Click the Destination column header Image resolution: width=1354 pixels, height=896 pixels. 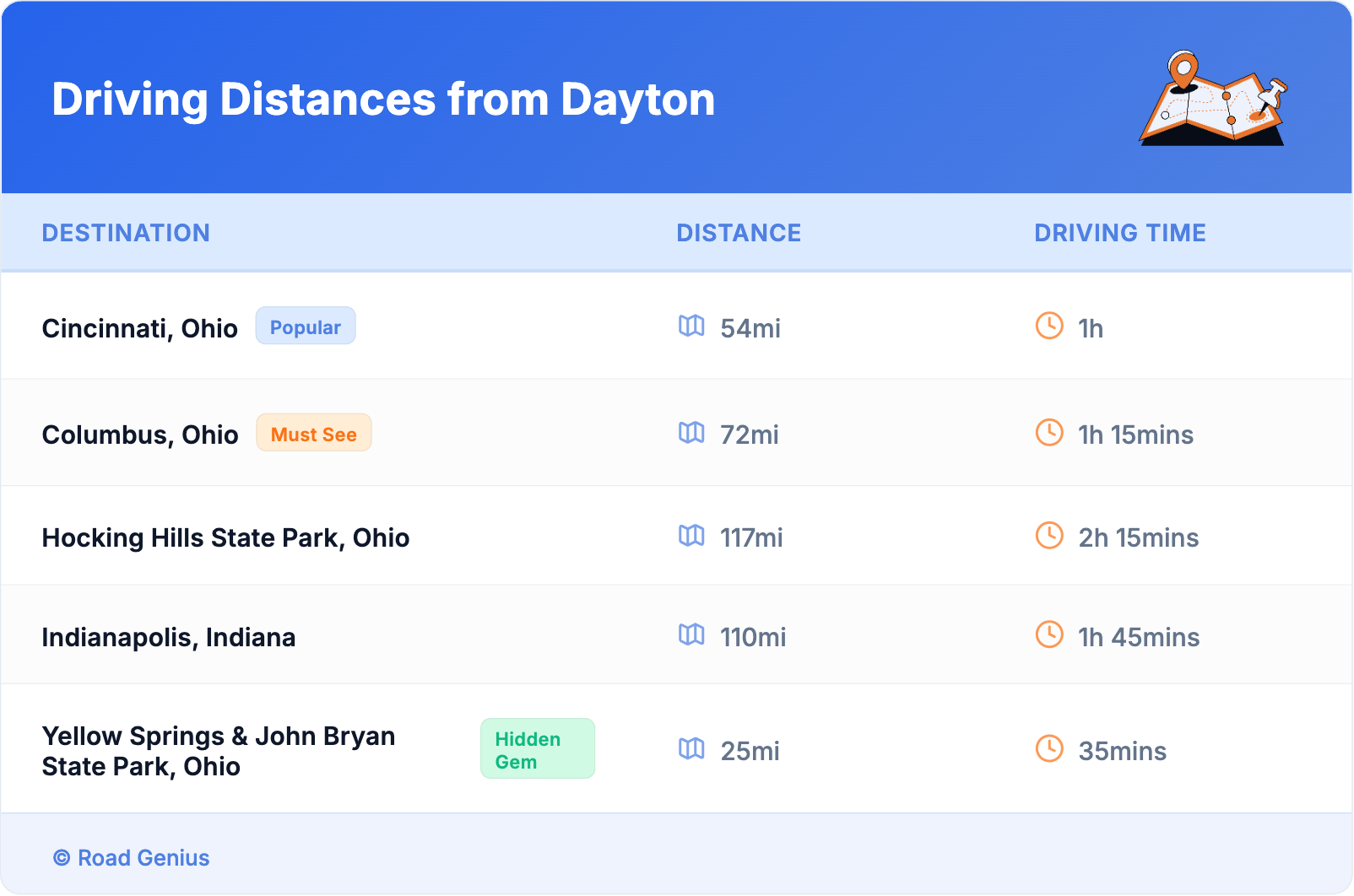coord(126,233)
